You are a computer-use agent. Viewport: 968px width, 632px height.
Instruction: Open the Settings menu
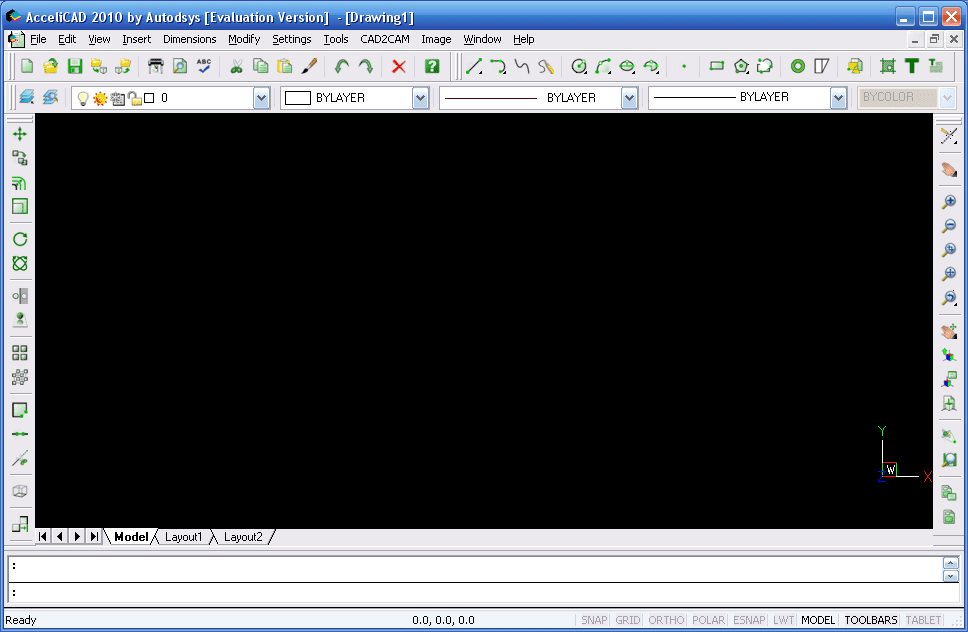pos(291,39)
